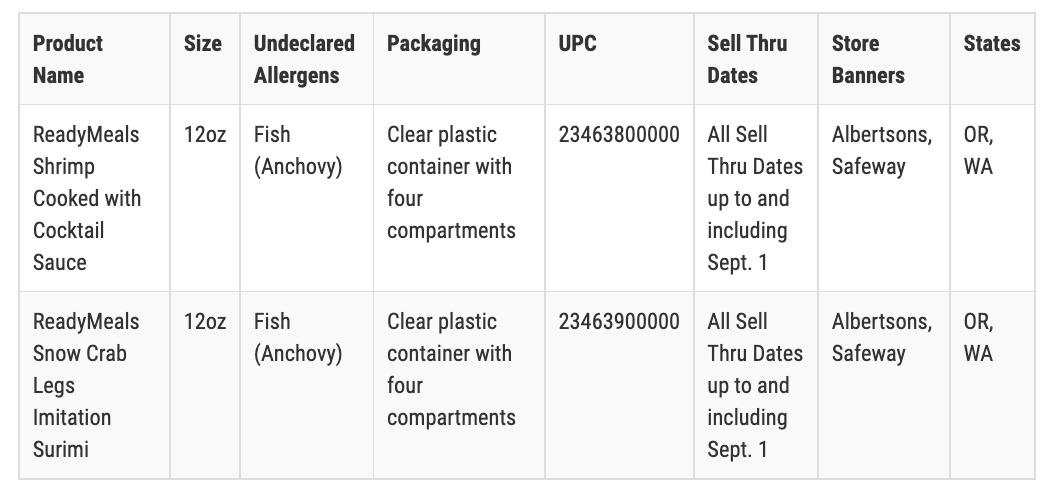1056x488 pixels.
Task: Click the States column header
Action: (992, 44)
